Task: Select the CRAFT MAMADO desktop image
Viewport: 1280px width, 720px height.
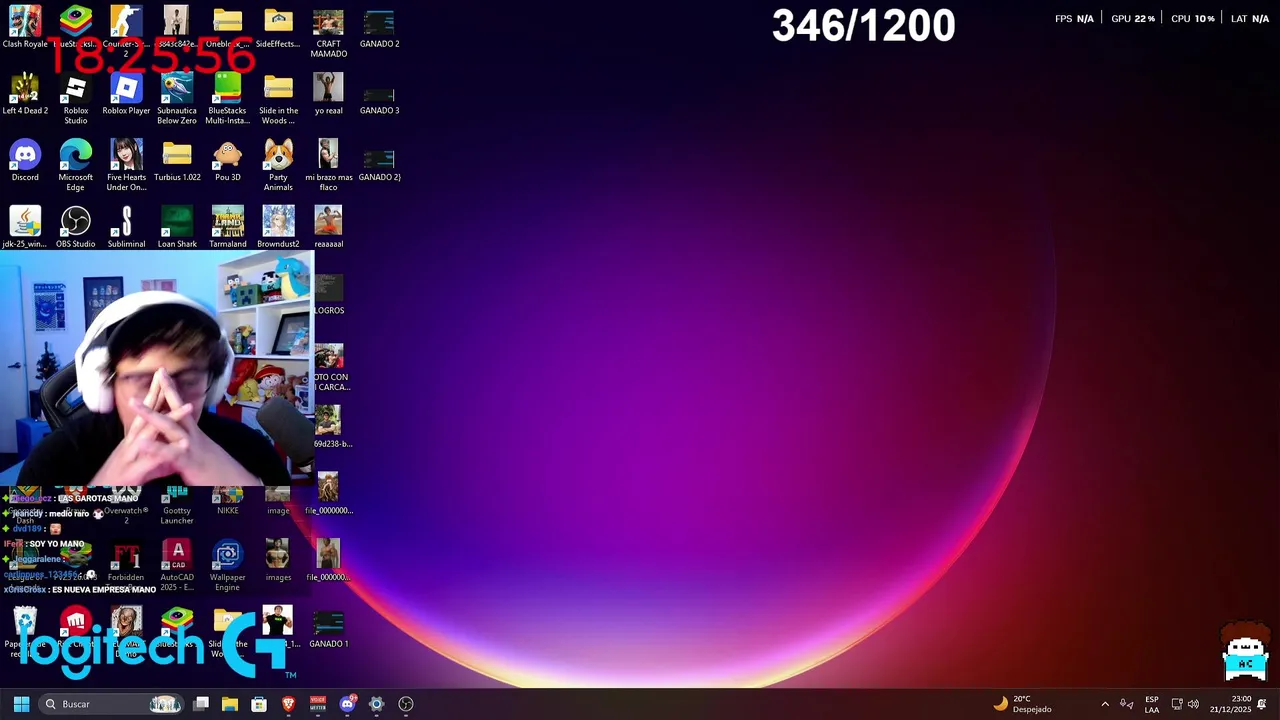Action: click(x=328, y=33)
